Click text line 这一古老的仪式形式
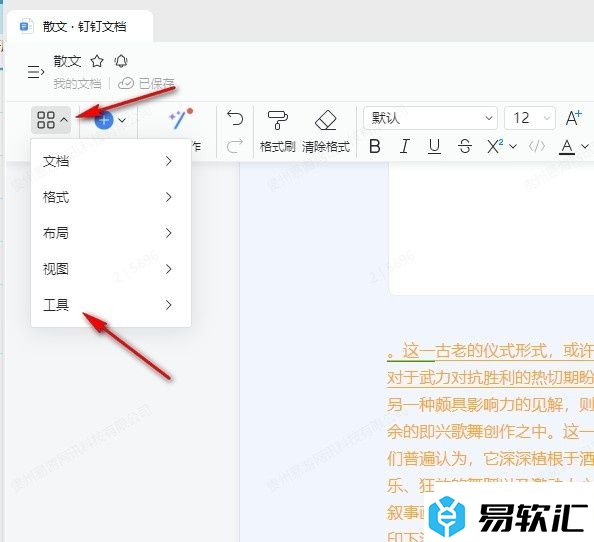This screenshot has height=542, width=594. [x=490, y=351]
